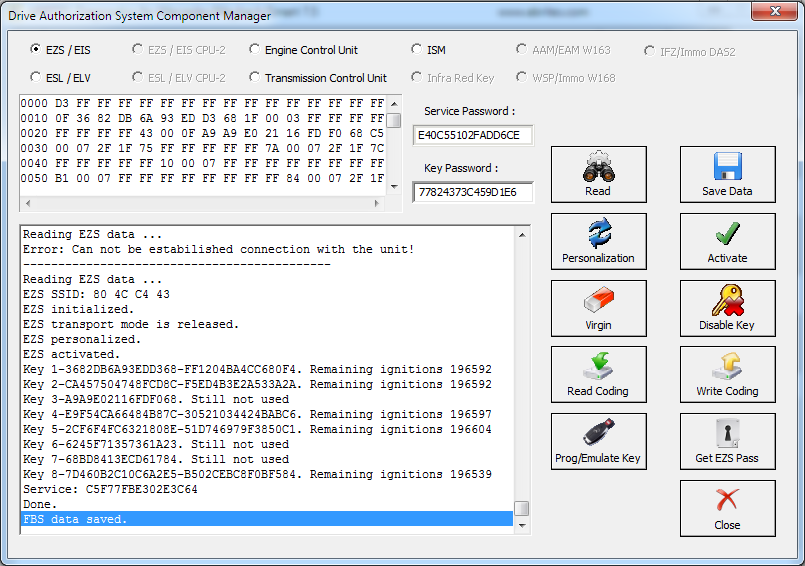The height and width of the screenshot is (566, 805).
Task: Select the Key 8 log line
Action: click(267, 474)
